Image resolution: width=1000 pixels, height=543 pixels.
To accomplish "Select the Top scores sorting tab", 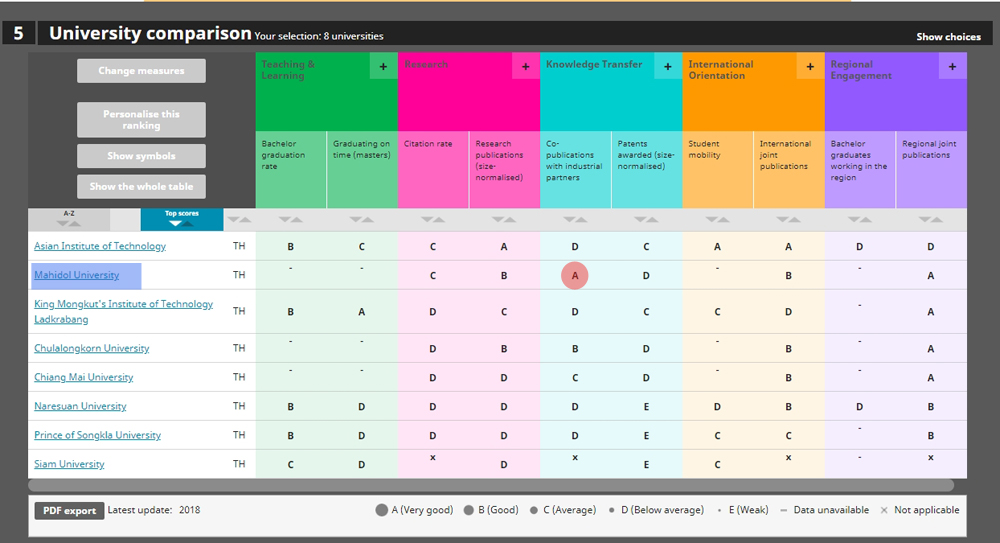I will click(x=181, y=218).
